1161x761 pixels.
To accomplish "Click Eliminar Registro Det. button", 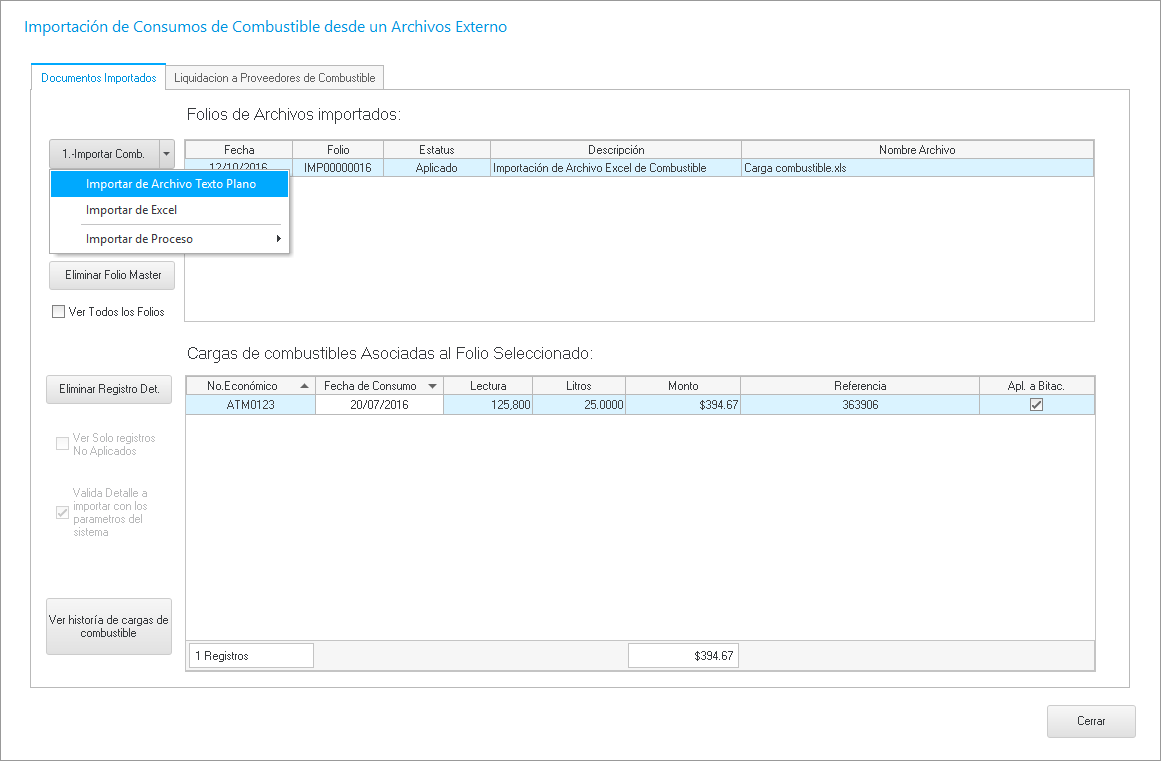I will pos(109,389).
